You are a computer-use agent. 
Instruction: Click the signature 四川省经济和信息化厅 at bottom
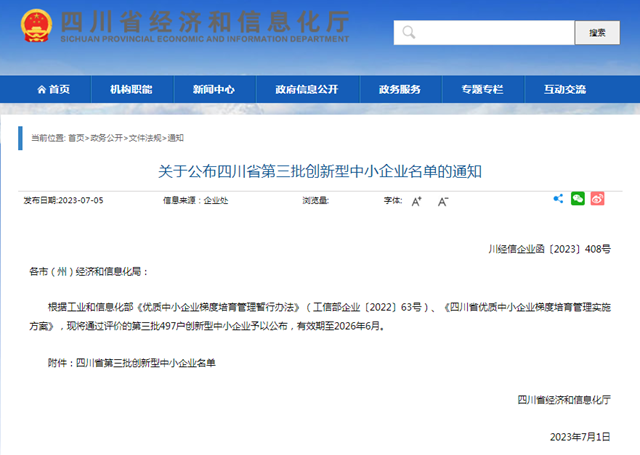(564, 400)
